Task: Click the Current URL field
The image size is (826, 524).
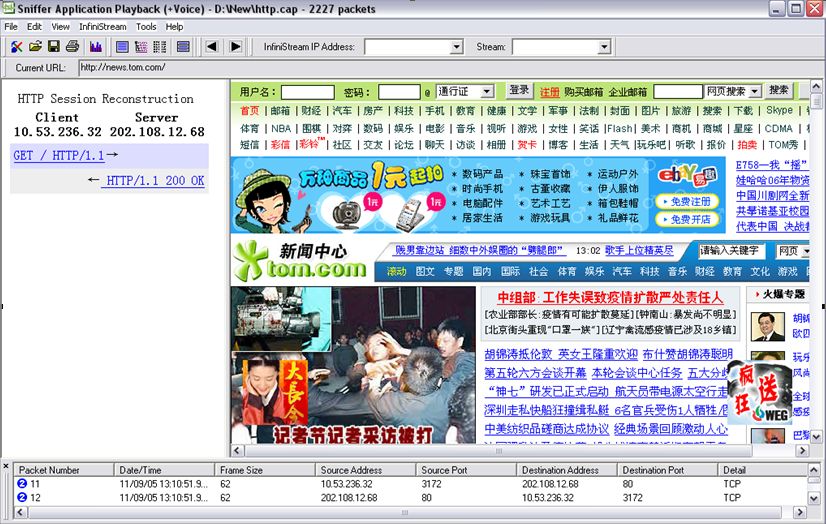Action: click(x=451, y=67)
